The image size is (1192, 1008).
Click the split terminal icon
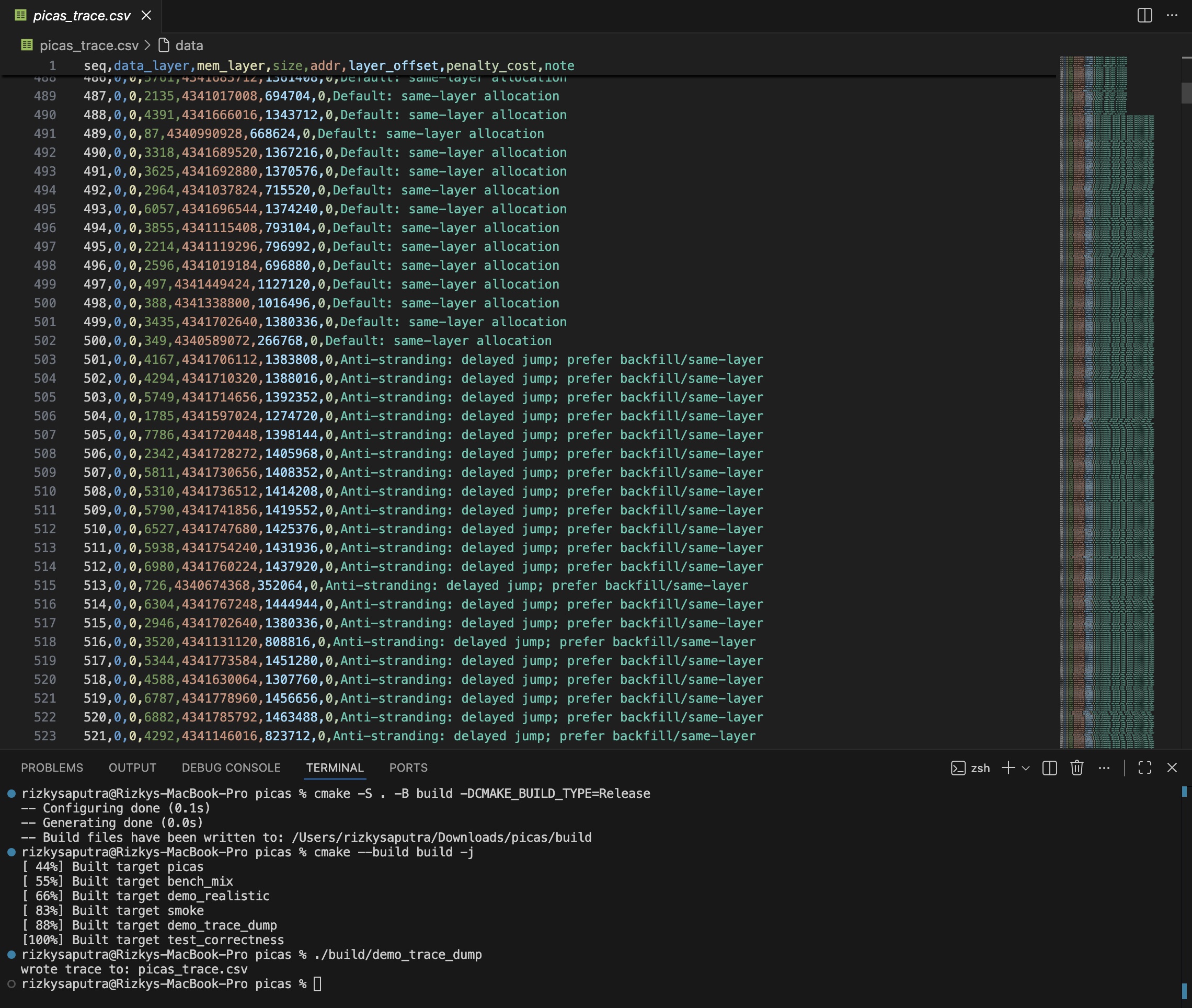point(1049,768)
